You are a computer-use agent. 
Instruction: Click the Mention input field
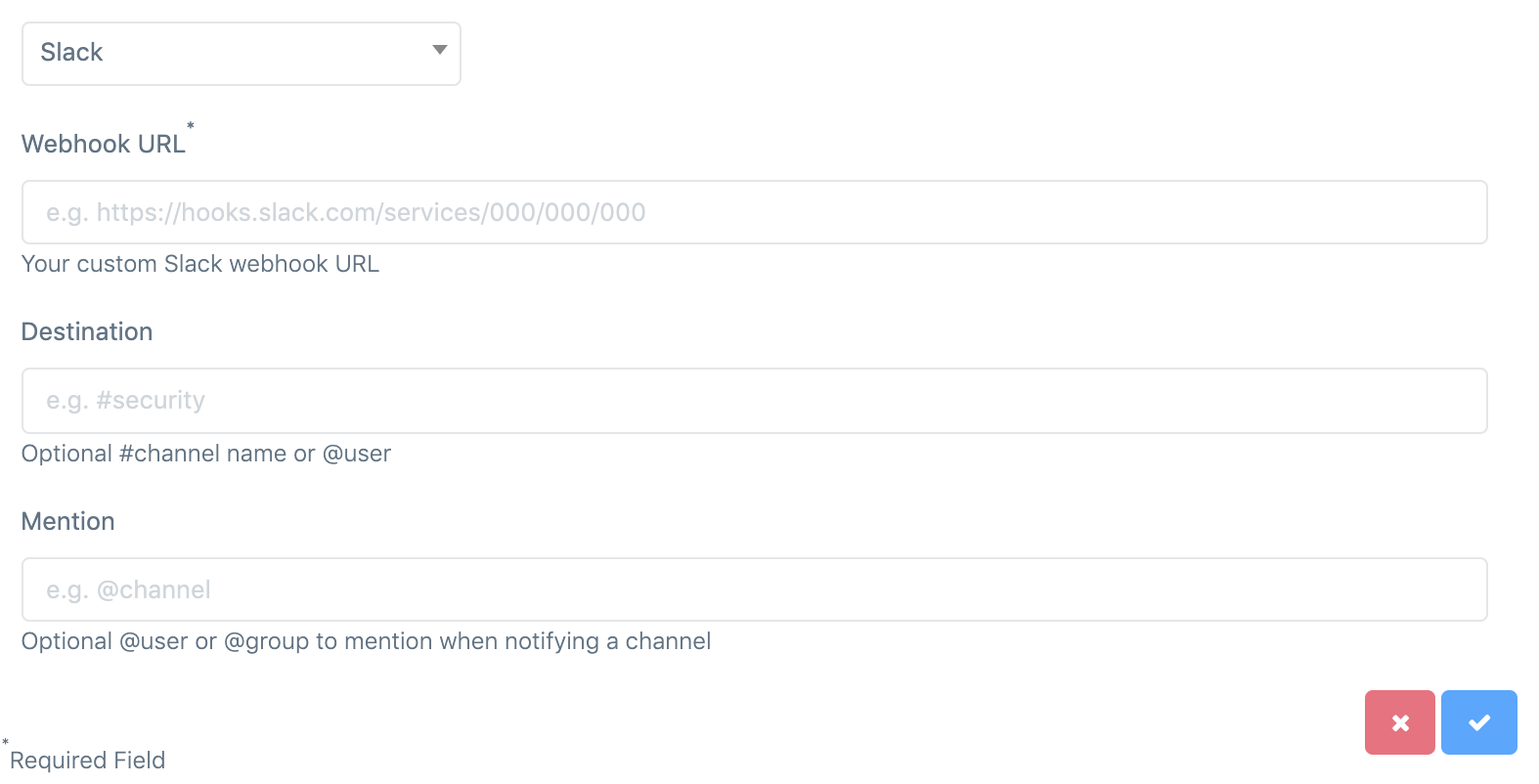point(755,589)
